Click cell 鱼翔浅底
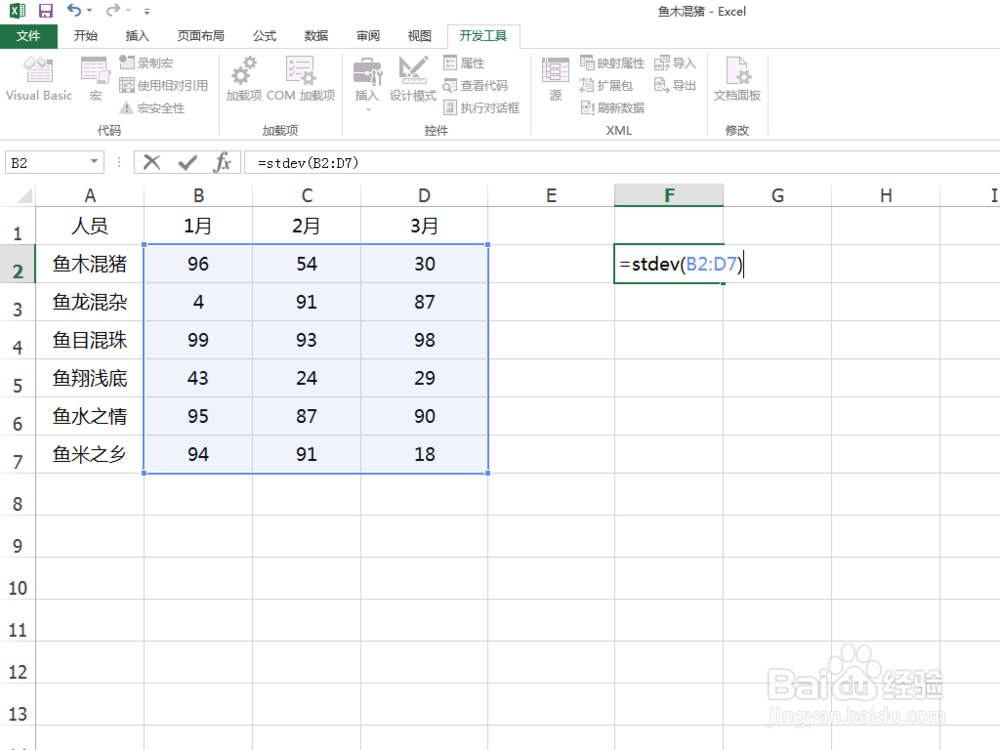This screenshot has height=750, width=1000. click(x=90, y=378)
